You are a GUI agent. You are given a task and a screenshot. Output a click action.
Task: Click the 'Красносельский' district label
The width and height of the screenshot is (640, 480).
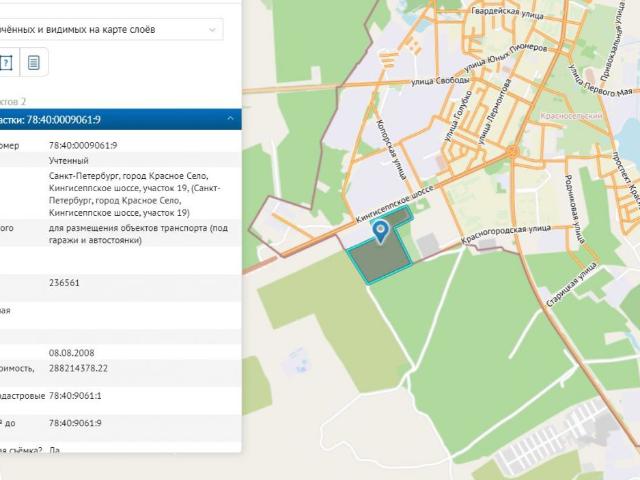[571, 116]
